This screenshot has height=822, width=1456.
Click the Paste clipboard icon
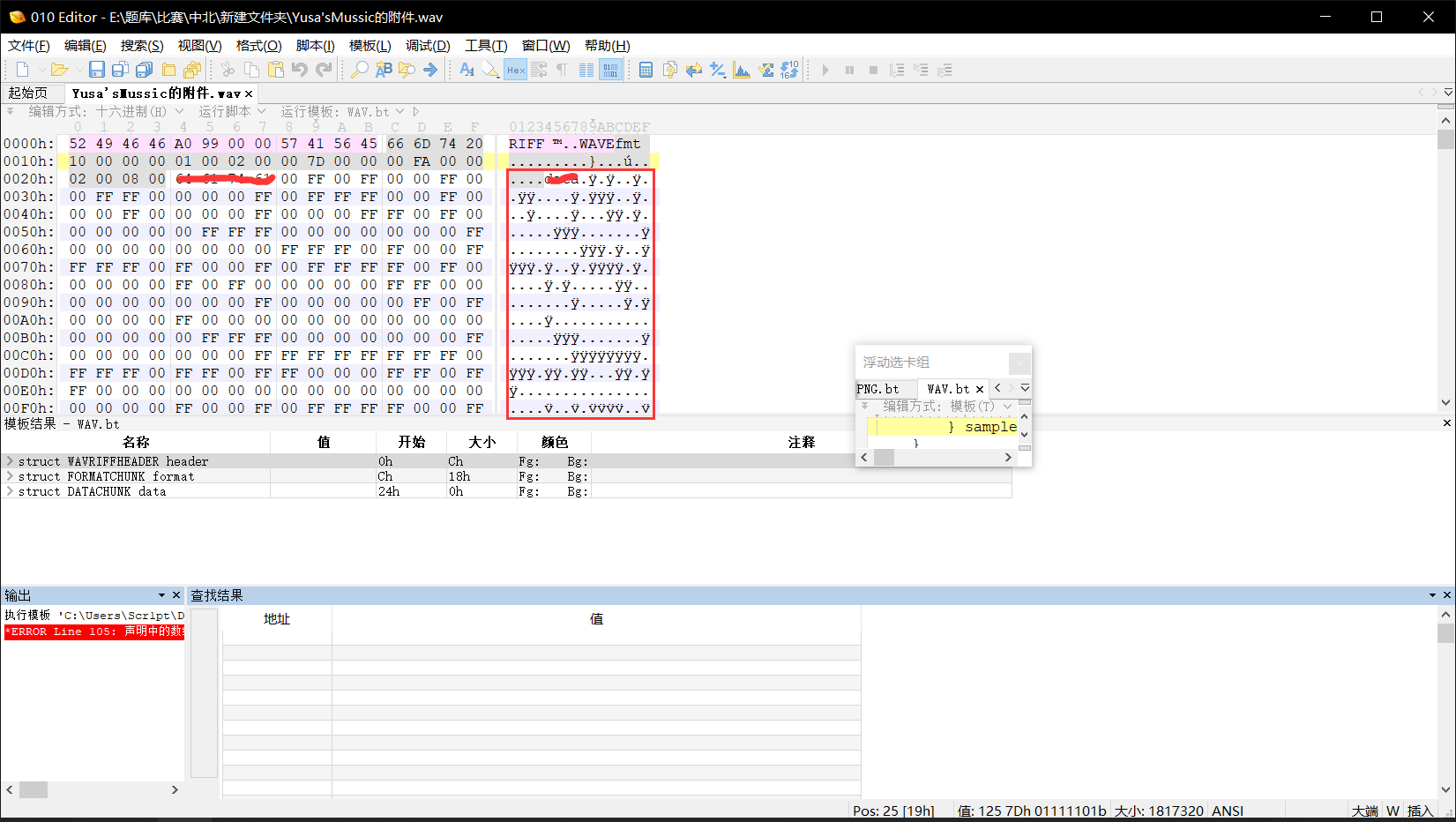click(276, 70)
